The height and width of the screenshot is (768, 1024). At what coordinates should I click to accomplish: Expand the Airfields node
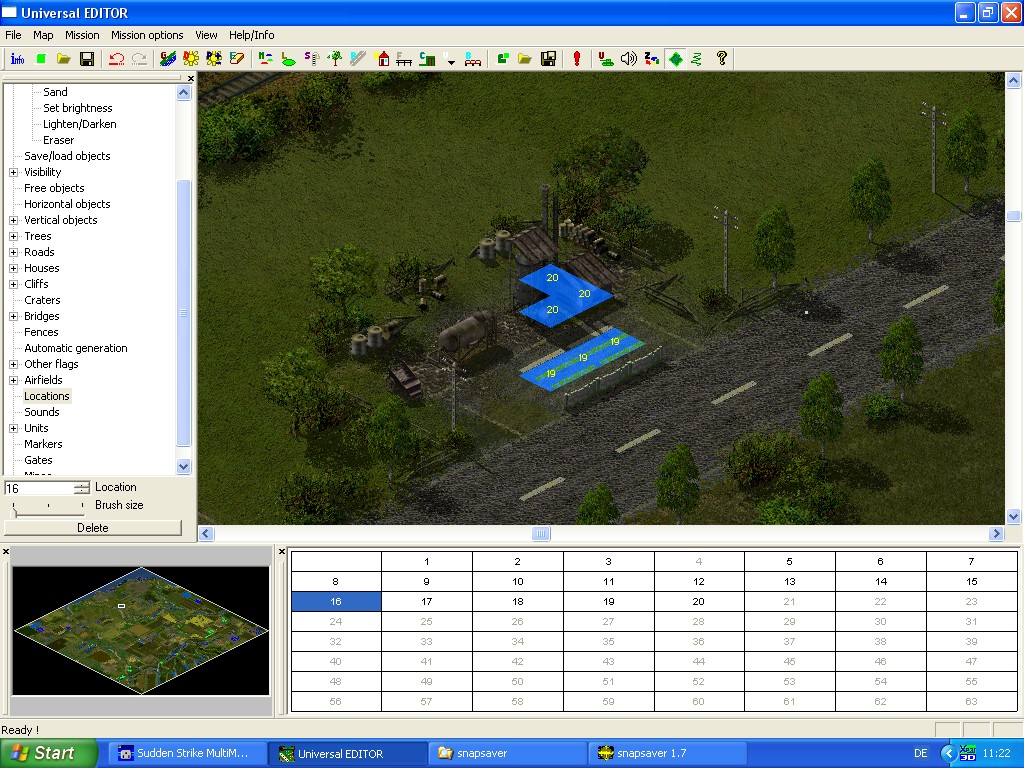tap(13, 380)
